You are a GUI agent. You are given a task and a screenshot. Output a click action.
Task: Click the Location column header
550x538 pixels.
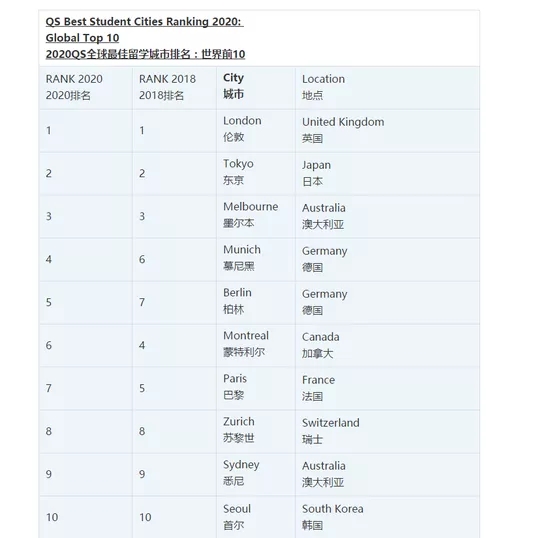coord(387,87)
